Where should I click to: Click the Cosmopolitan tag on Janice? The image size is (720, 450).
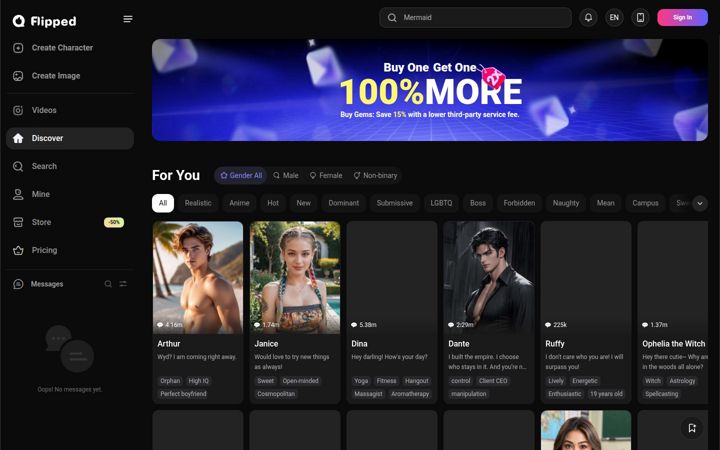coord(276,394)
